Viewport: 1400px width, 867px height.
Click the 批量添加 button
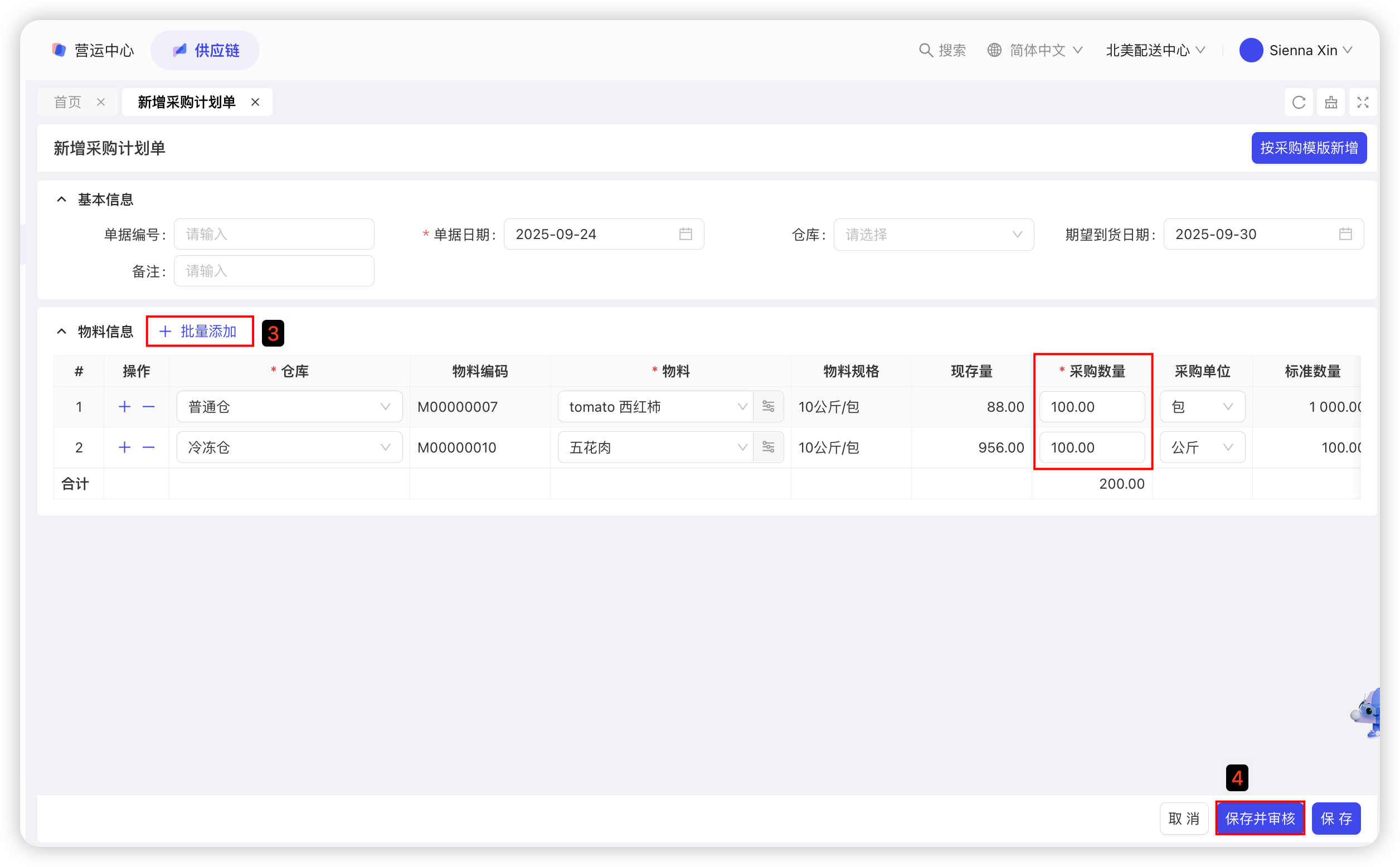pos(199,332)
